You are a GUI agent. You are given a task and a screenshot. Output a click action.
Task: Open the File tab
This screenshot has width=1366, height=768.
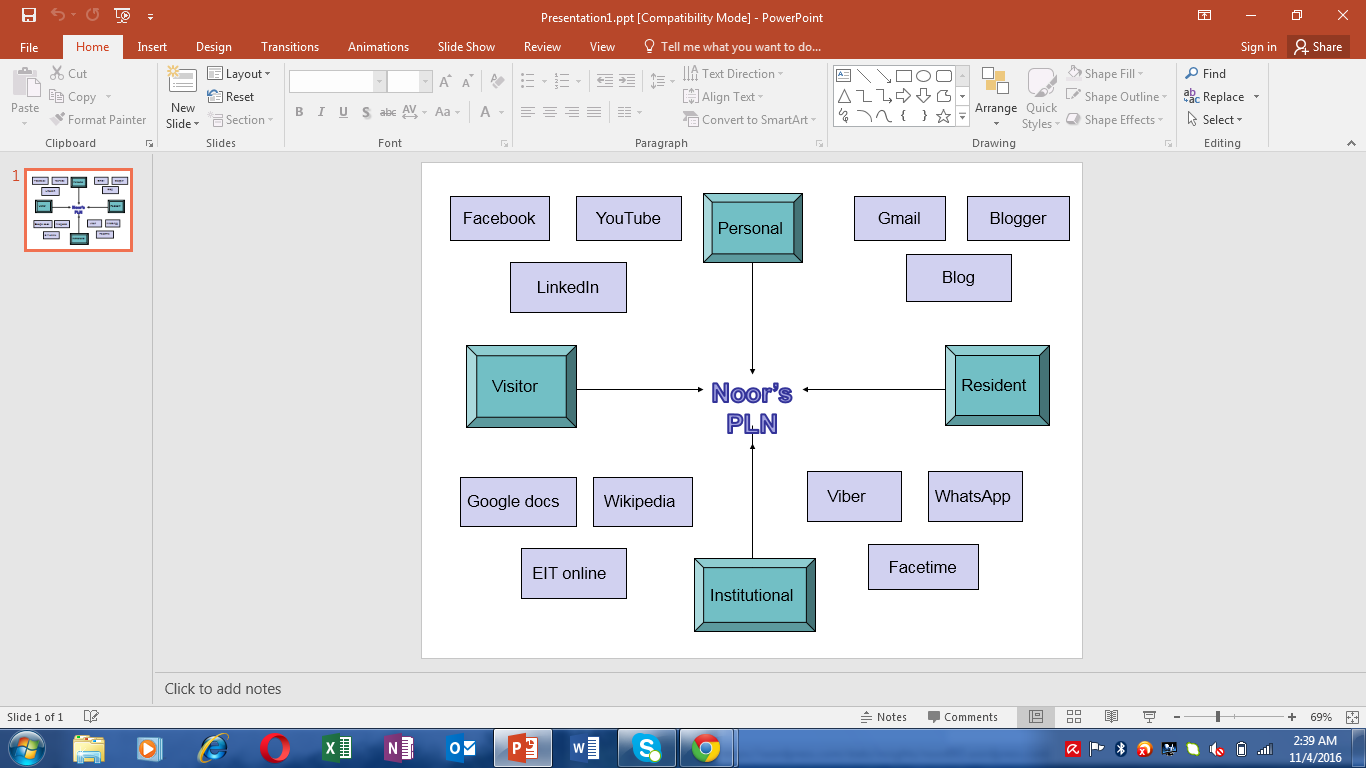point(29,47)
